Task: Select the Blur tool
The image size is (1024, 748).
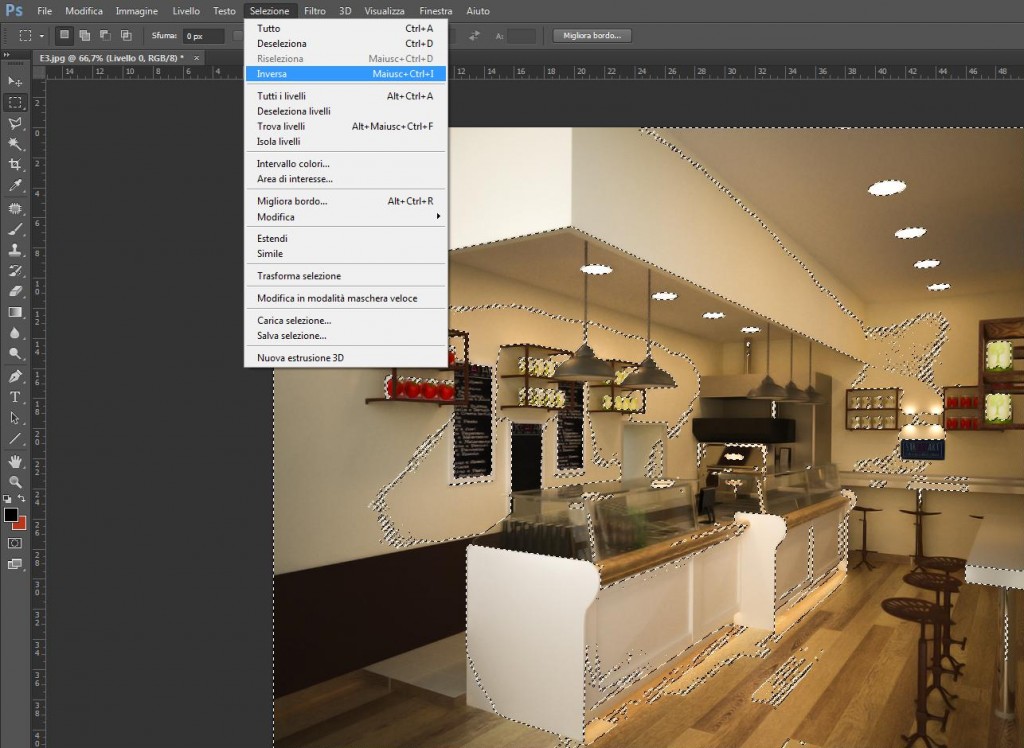Action: [x=15, y=333]
